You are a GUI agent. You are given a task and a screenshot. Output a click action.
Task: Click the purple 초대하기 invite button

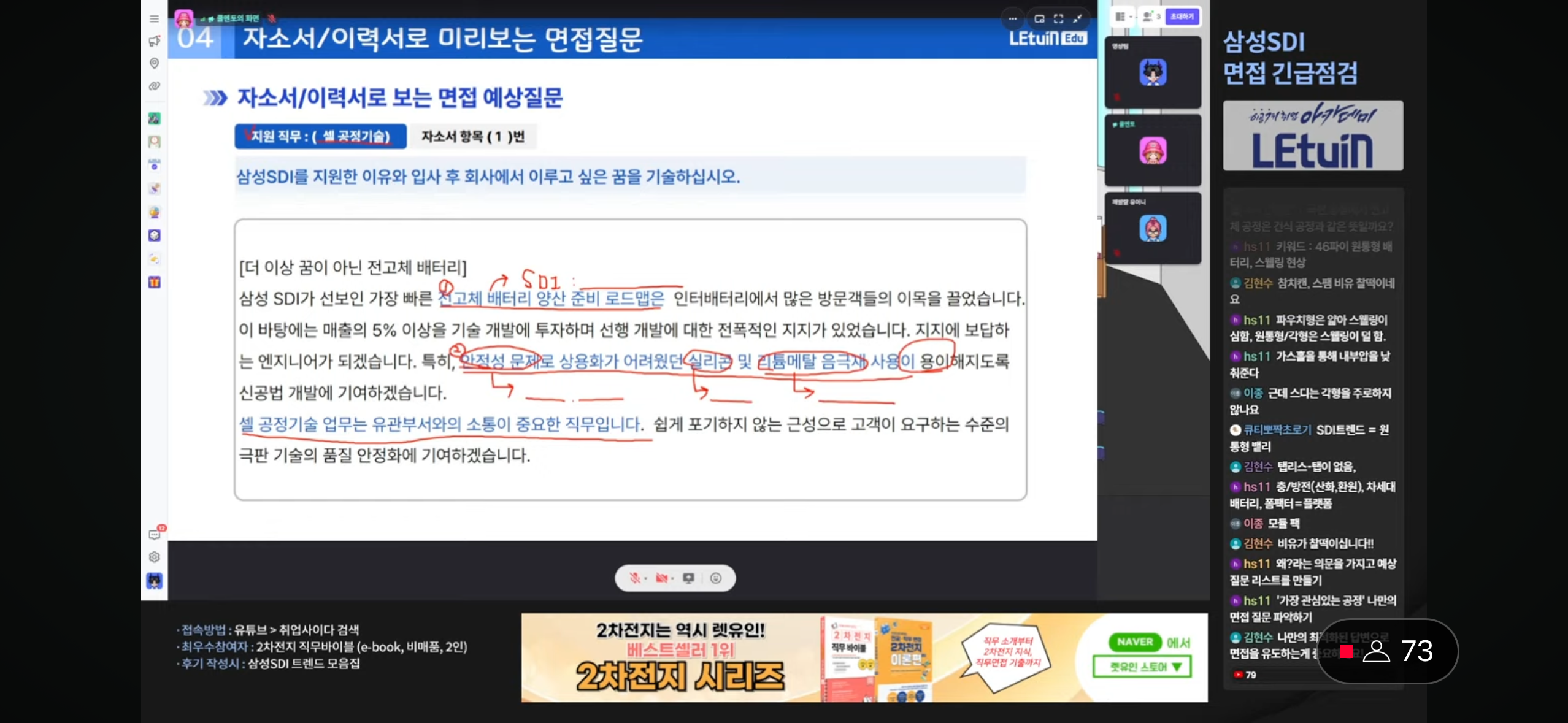point(1182,17)
